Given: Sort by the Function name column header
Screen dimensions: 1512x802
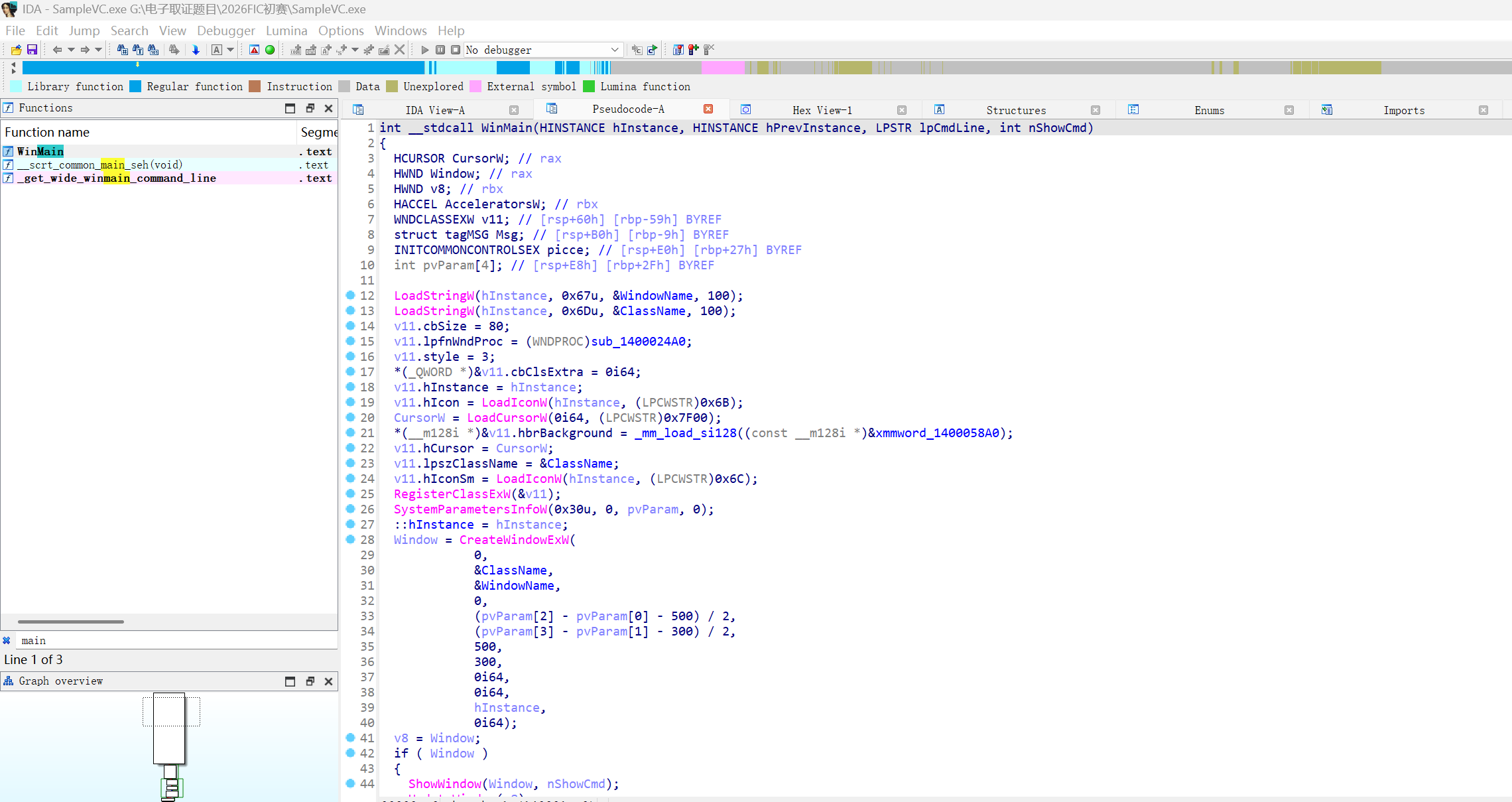Looking at the screenshot, I should tap(149, 132).
